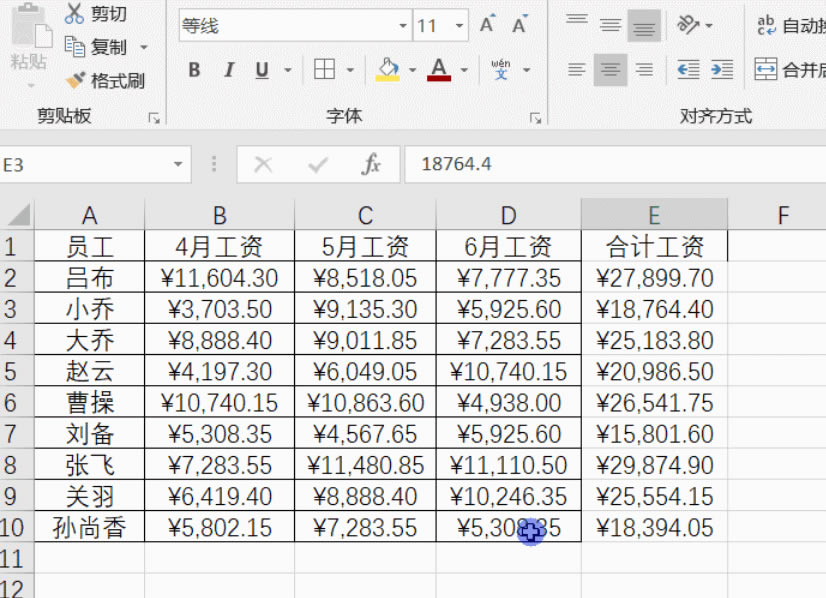Apply the yellow fill color bucket

click(x=387, y=70)
